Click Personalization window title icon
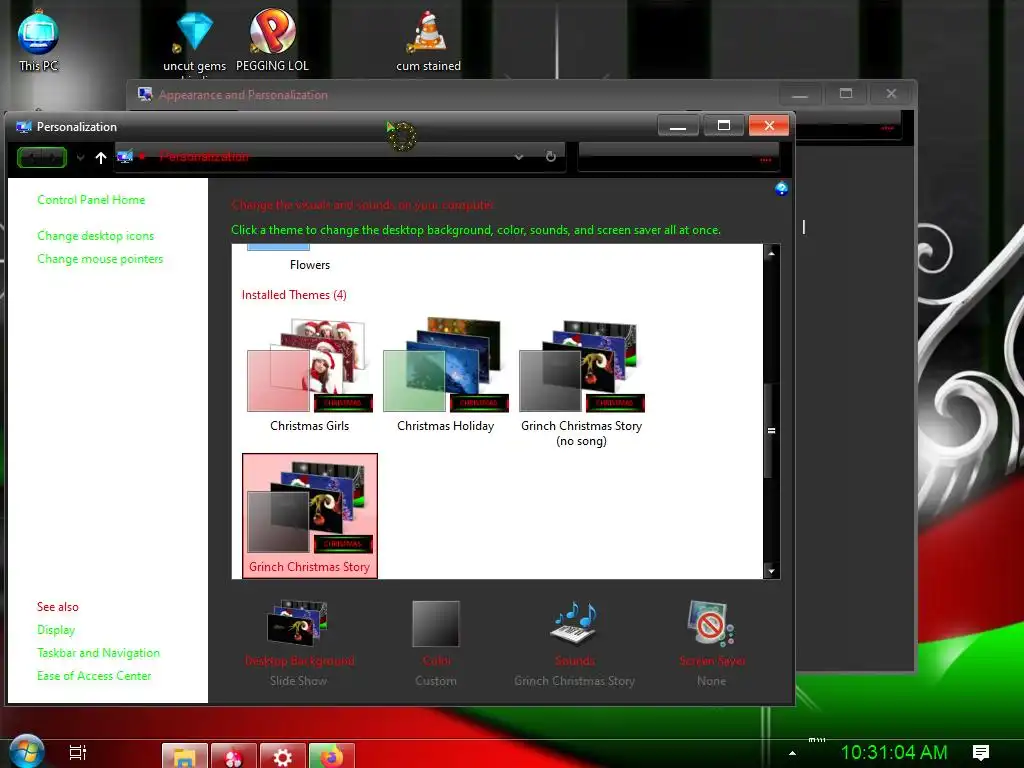The width and height of the screenshot is (1024, 768). pyautogui.click(x=24, y=127)
